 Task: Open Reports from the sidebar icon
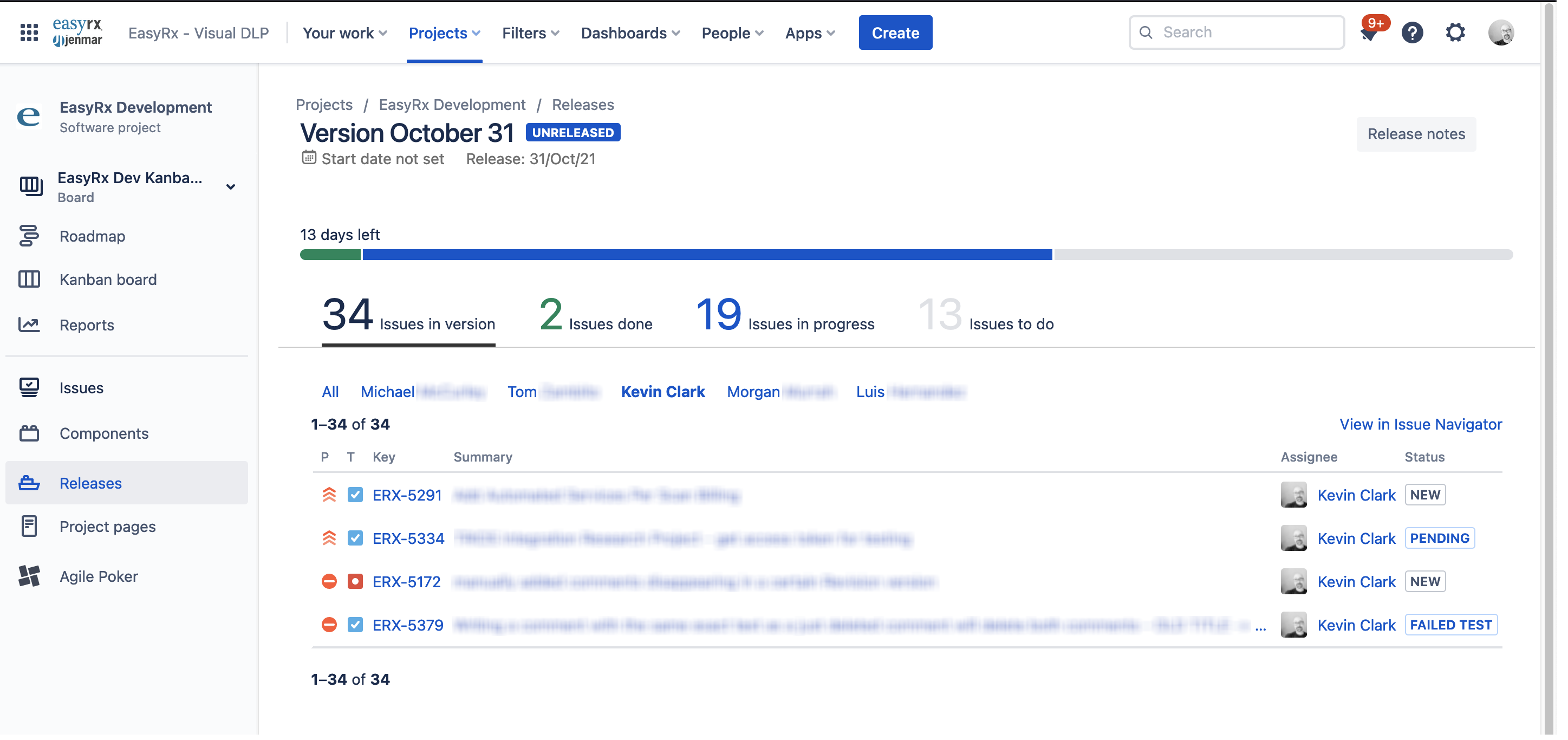click(x=29, y=324)
